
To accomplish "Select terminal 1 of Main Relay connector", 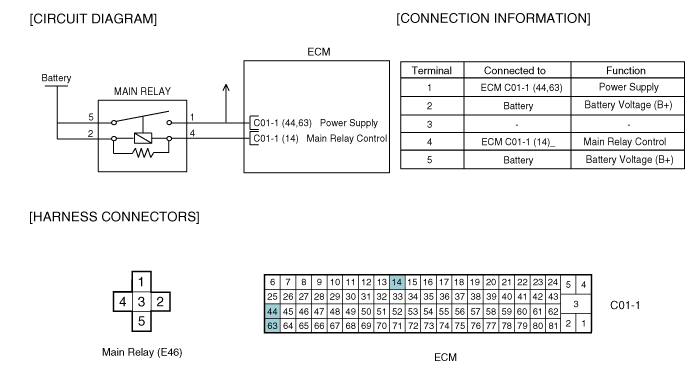I will click(142, 282).
